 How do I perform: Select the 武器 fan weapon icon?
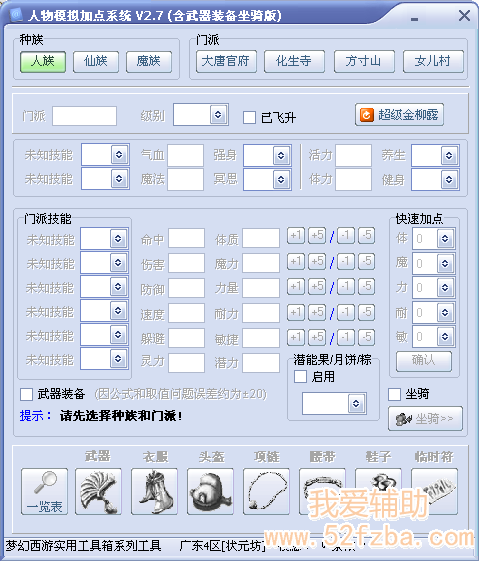click(98, 491)
